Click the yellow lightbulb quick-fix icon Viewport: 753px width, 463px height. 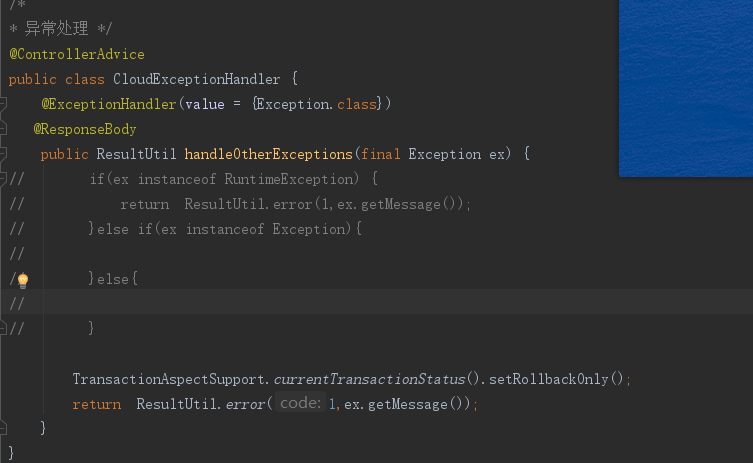(23, 280)
